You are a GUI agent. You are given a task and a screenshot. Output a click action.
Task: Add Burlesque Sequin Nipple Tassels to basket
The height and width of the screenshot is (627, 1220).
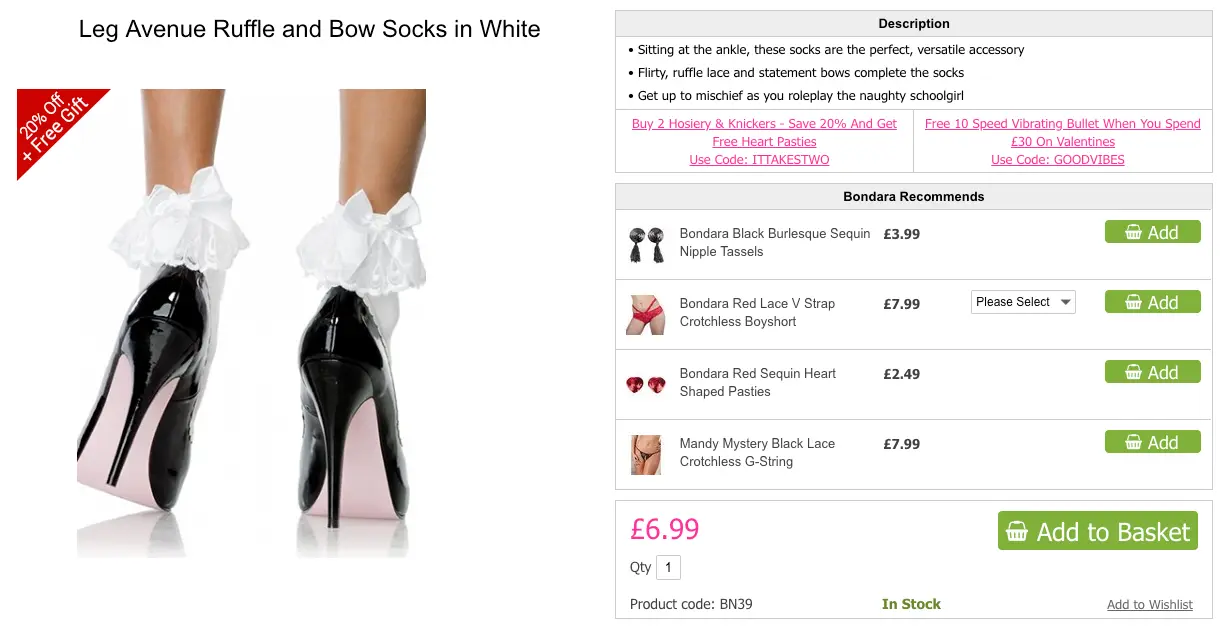[1152, 232]
